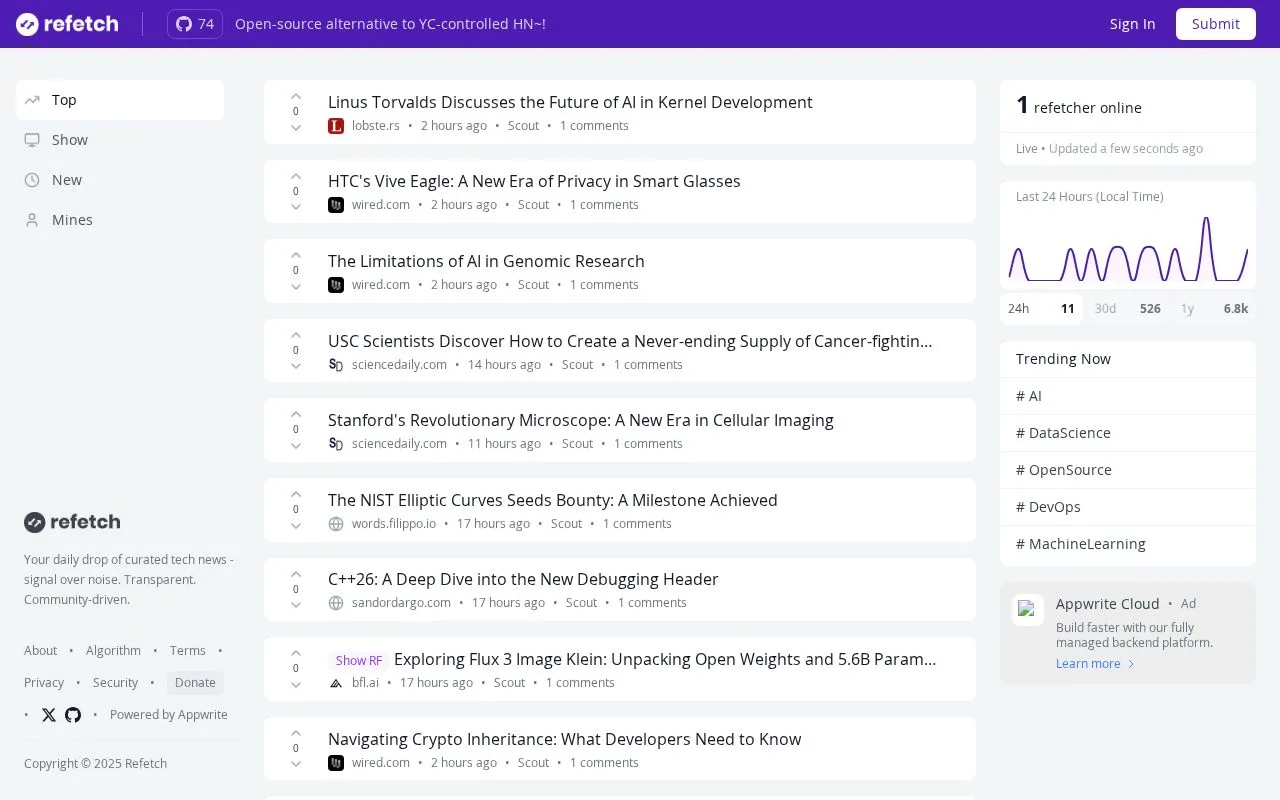The image size is (1280, 800).
Task: Select the 1y activity range
Action: (x=1214, y=309)
